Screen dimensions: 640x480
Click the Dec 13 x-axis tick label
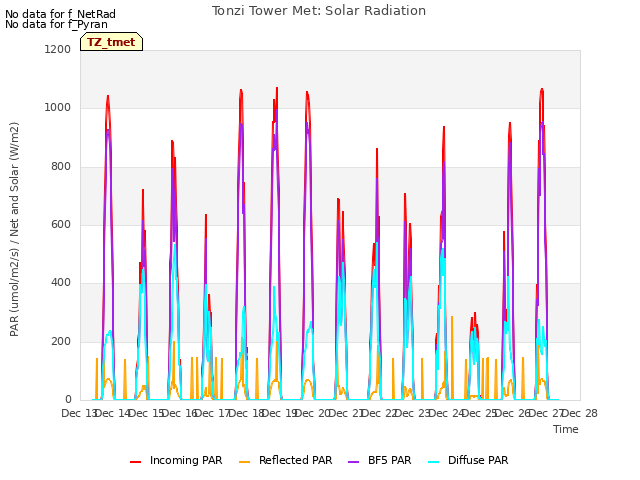pyautogui.click(x=79, y=413)
